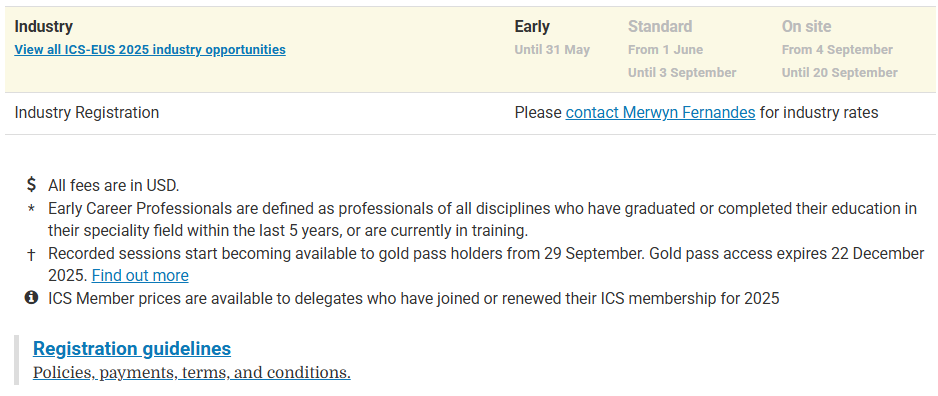Click the Until 20 September date text
This screenshot has height=396, width=938.
[x=839, y=72]
